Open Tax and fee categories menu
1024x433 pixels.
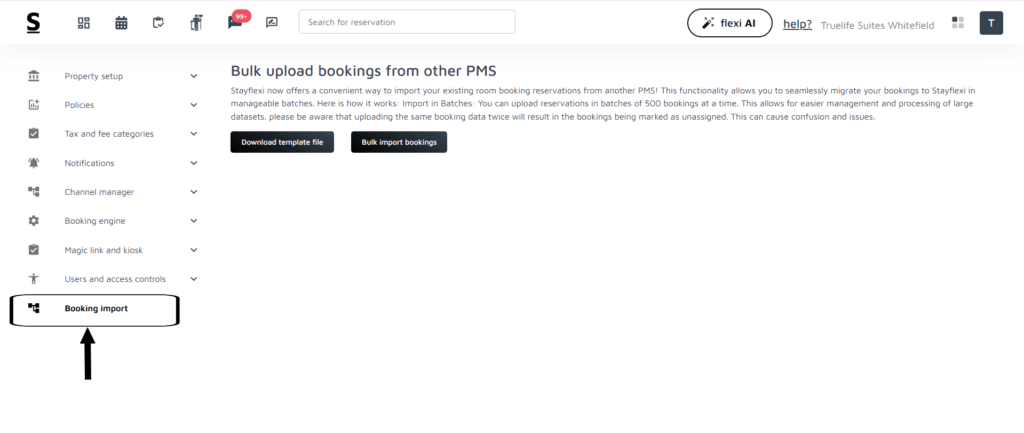click(109, 134)
